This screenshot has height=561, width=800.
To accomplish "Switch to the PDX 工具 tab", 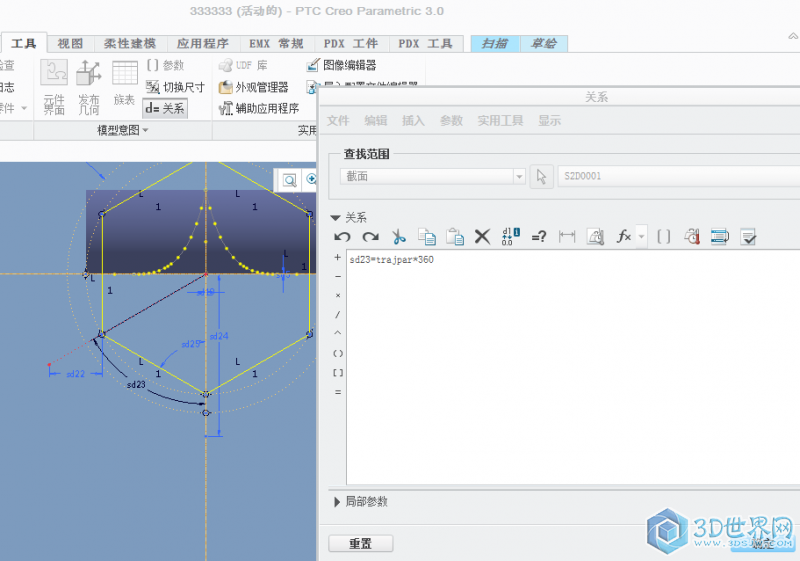I will click(426, 43).
